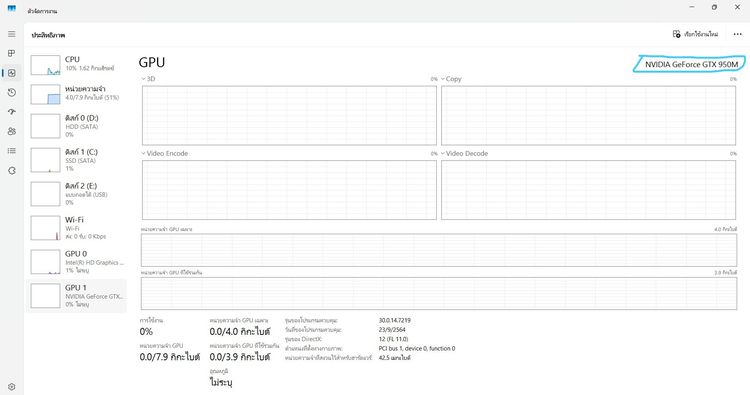Click the NVIDIA GeForce GTX 950M title text
Viewport: 750px width, 395px height.
[x=691, y=64]
